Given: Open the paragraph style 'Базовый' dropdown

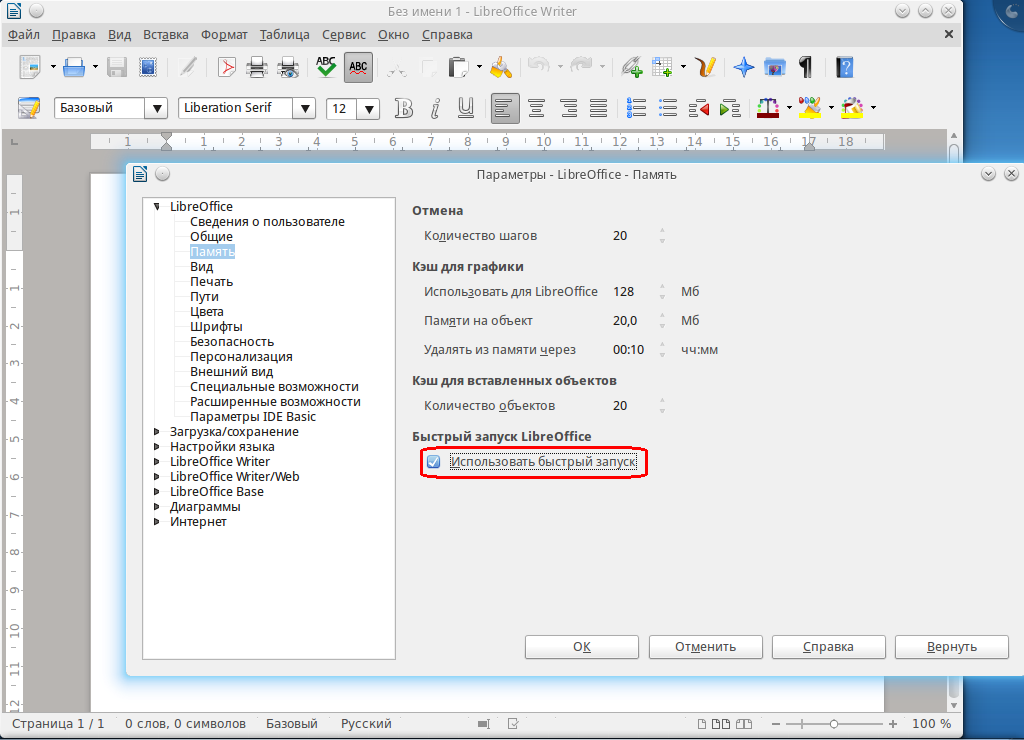Looking at the screenshot, I should tap(156, 108).
